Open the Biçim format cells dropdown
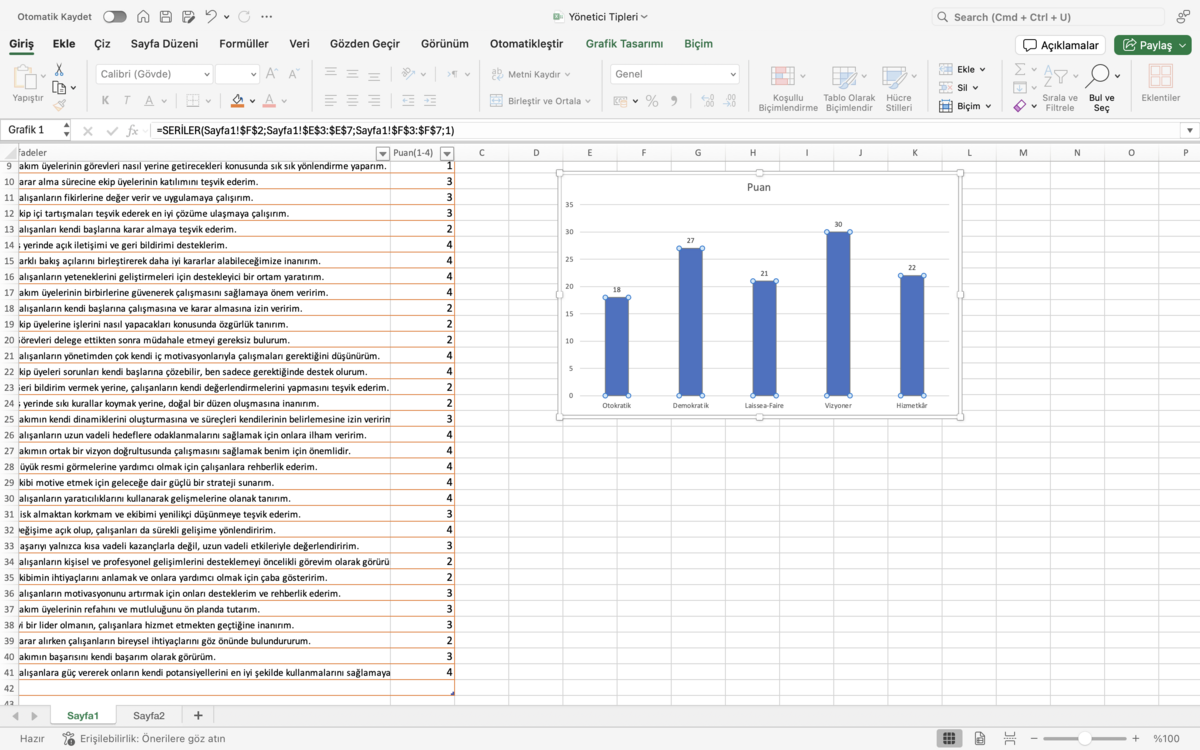The width and height of the screenshot is (1200, 750). click(x=965, y=106)
